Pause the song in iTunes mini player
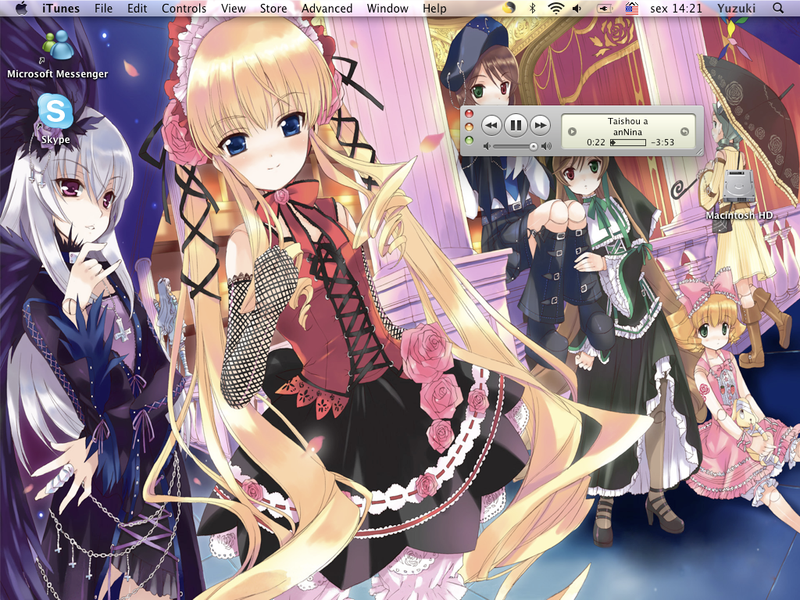800x600 pixels. click(515, 125)
